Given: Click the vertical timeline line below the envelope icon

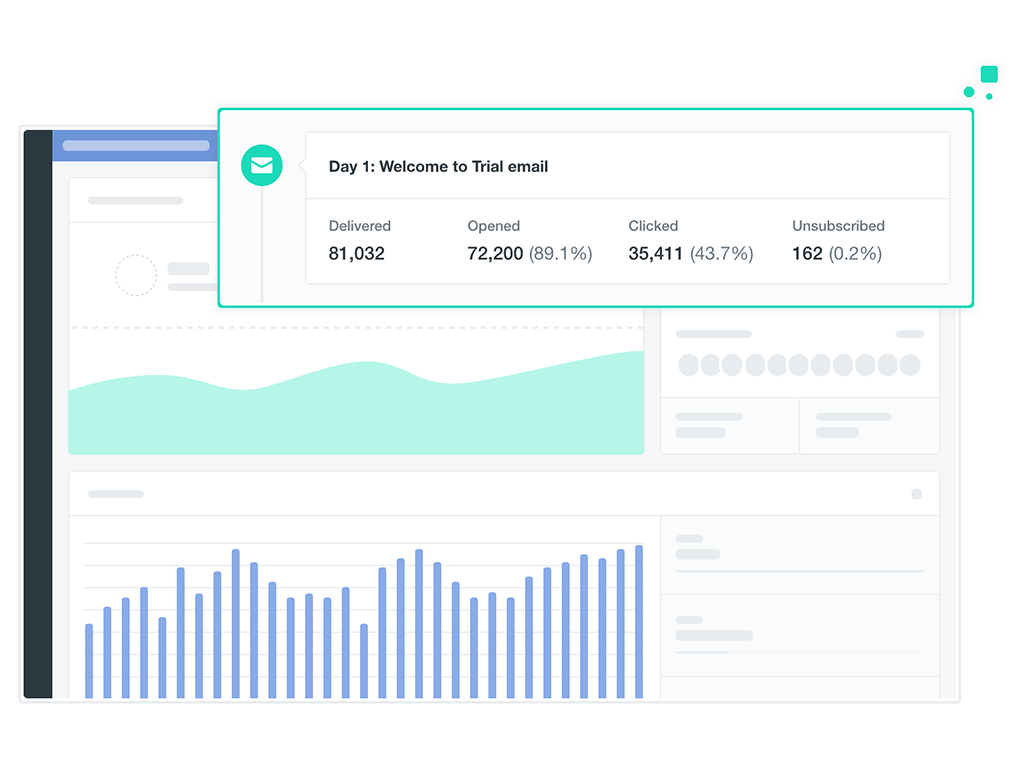Looking at the screenshot, I should [x=262, y=244].
